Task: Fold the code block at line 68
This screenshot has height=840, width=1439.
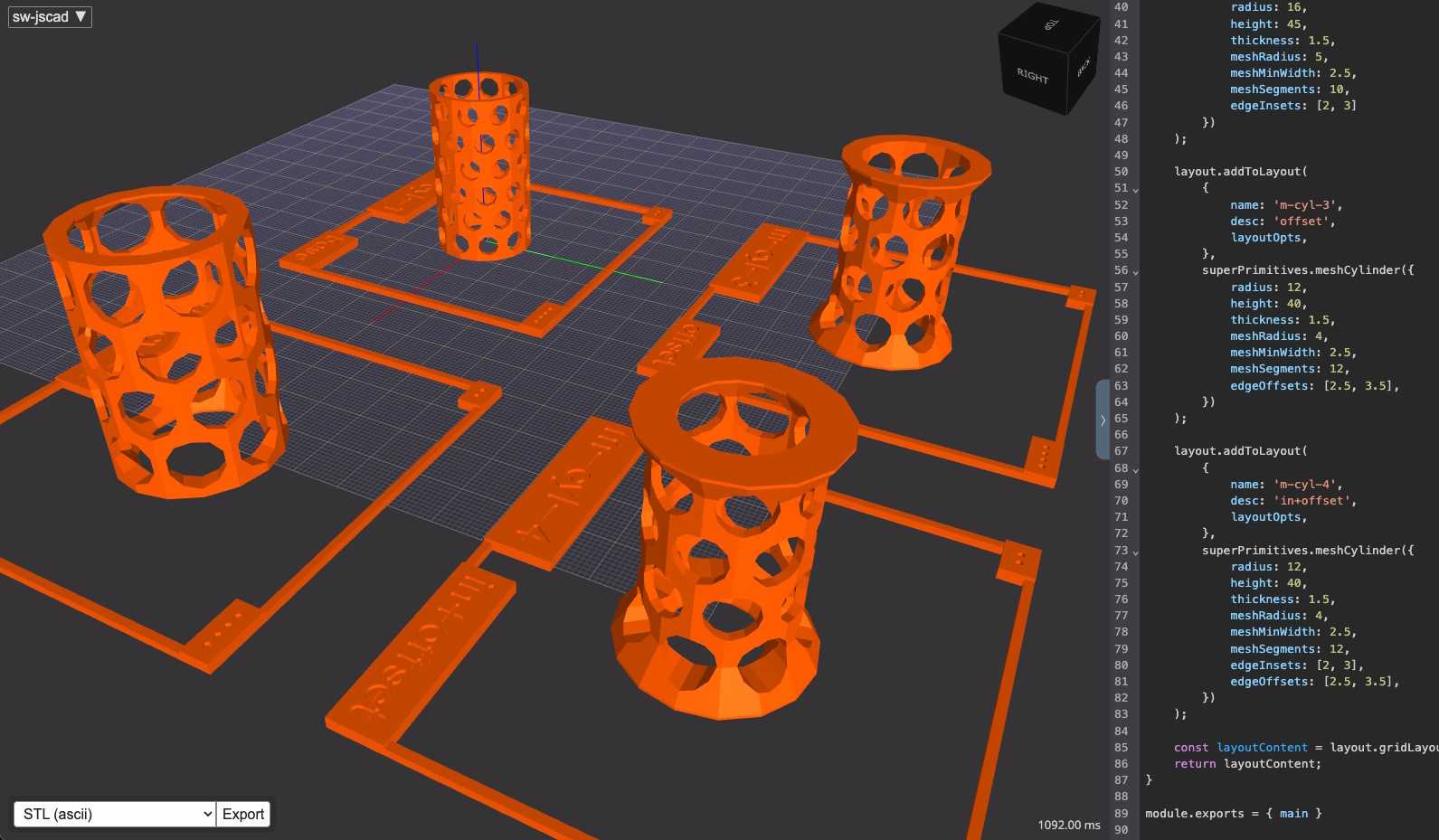Action: 1136,469
